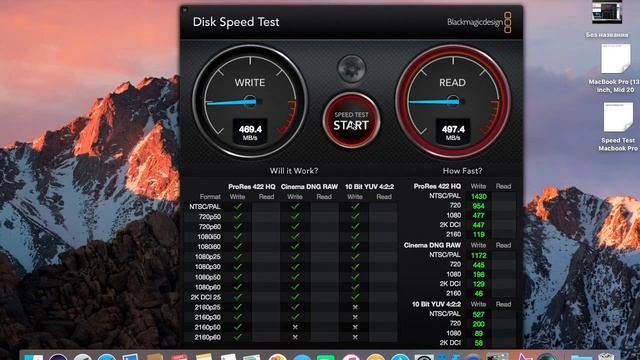640x360 pixels.
Task: Click the Blackmagicdesign logo
Action: 479,22
